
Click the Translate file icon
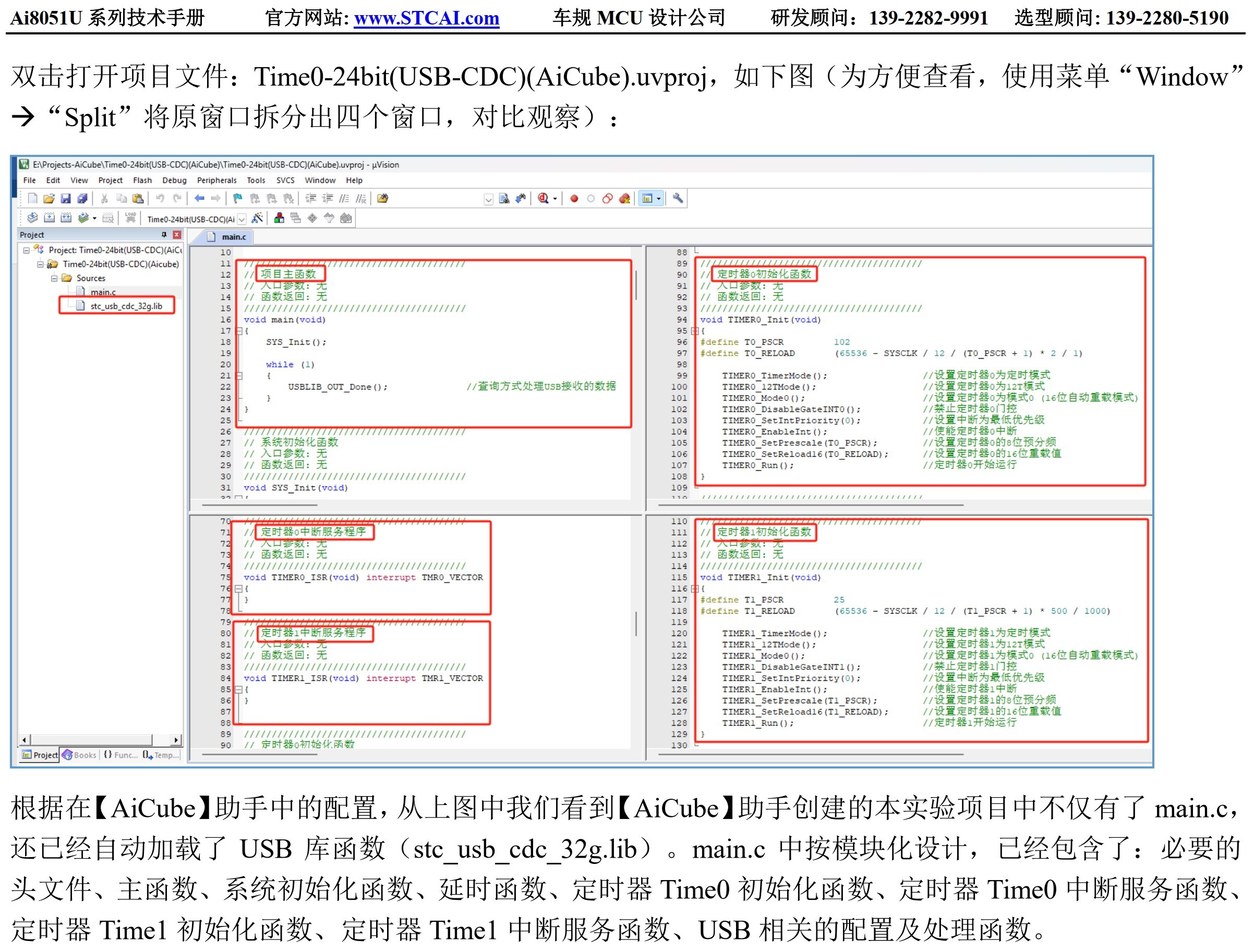coord(32,218)
